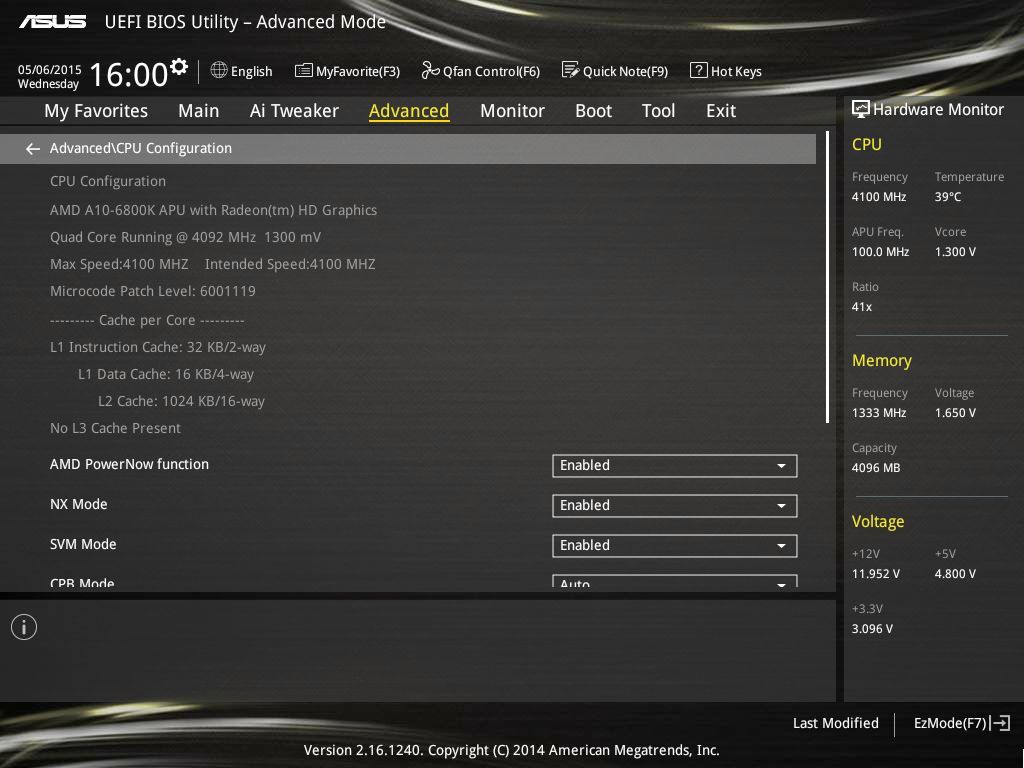Screen dimensions: 1024x768
Task: Click the arrow on the NX Mode dropdown
Action: [781, 506]
